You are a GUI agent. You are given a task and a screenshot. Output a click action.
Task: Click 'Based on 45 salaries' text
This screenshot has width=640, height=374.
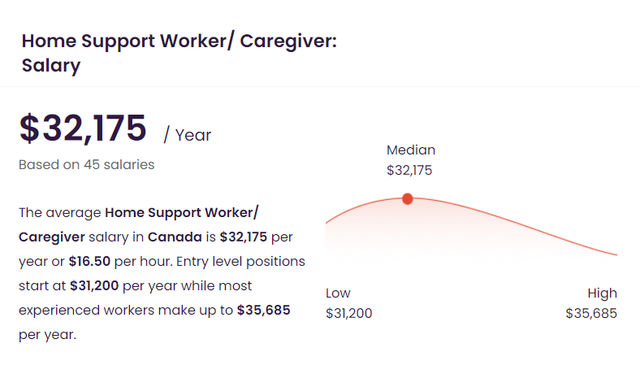tap(87, 165)
